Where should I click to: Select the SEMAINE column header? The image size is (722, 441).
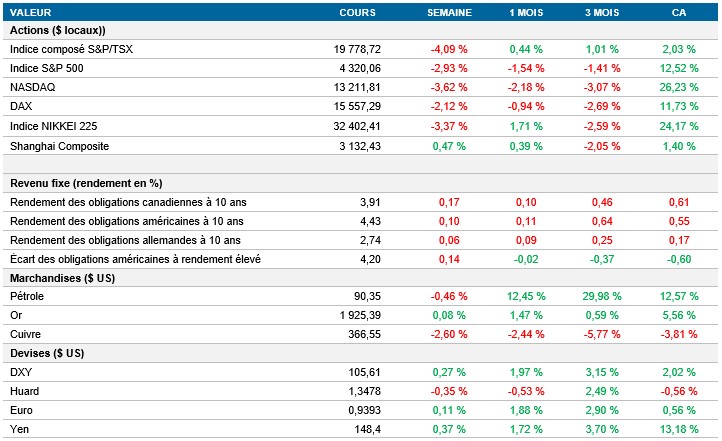[448, 12]
